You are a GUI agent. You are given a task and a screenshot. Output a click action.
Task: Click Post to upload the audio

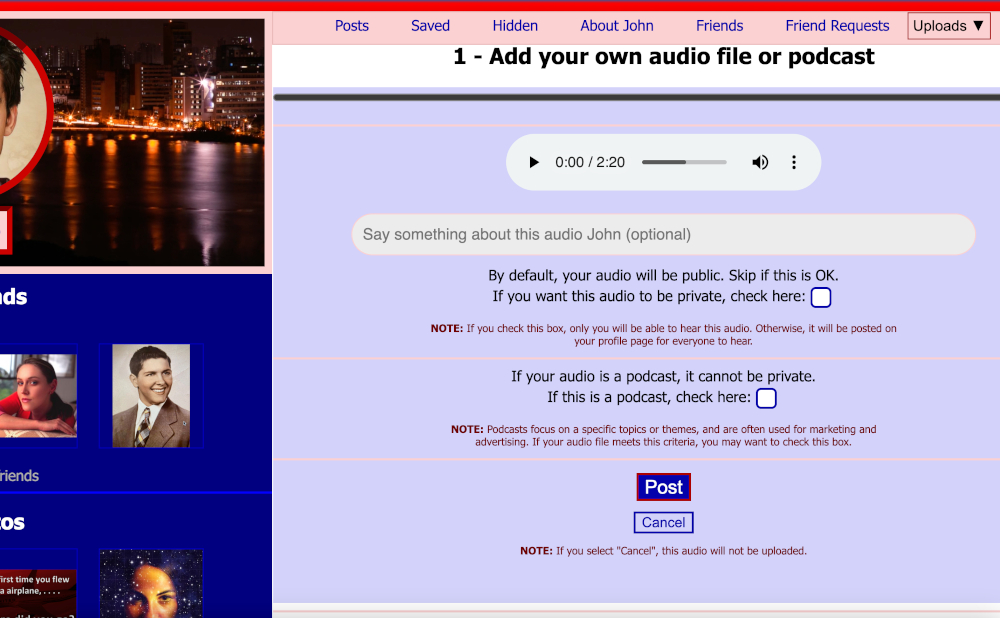tap(663, 487)
